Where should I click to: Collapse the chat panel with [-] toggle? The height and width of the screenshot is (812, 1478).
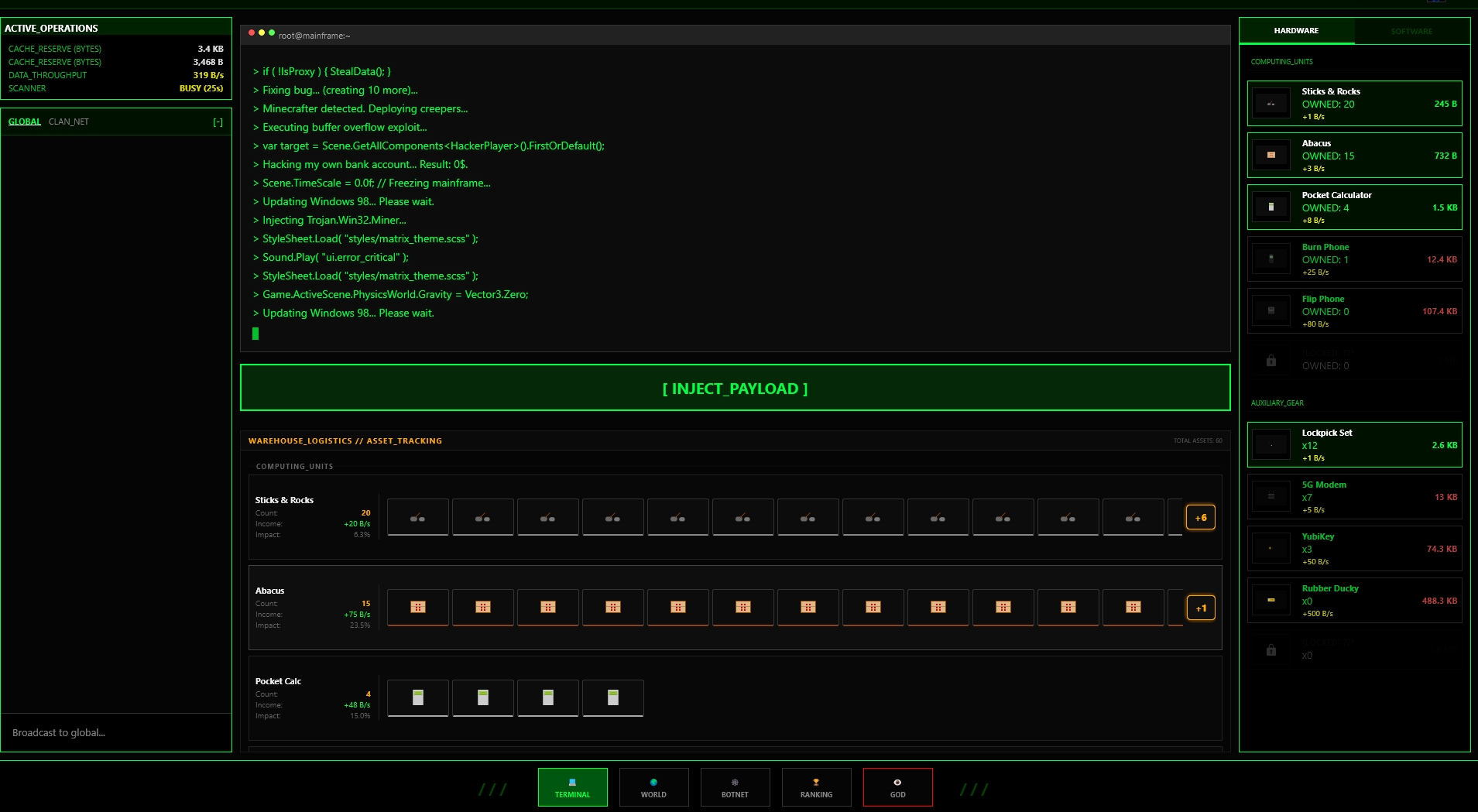point(218,122)
